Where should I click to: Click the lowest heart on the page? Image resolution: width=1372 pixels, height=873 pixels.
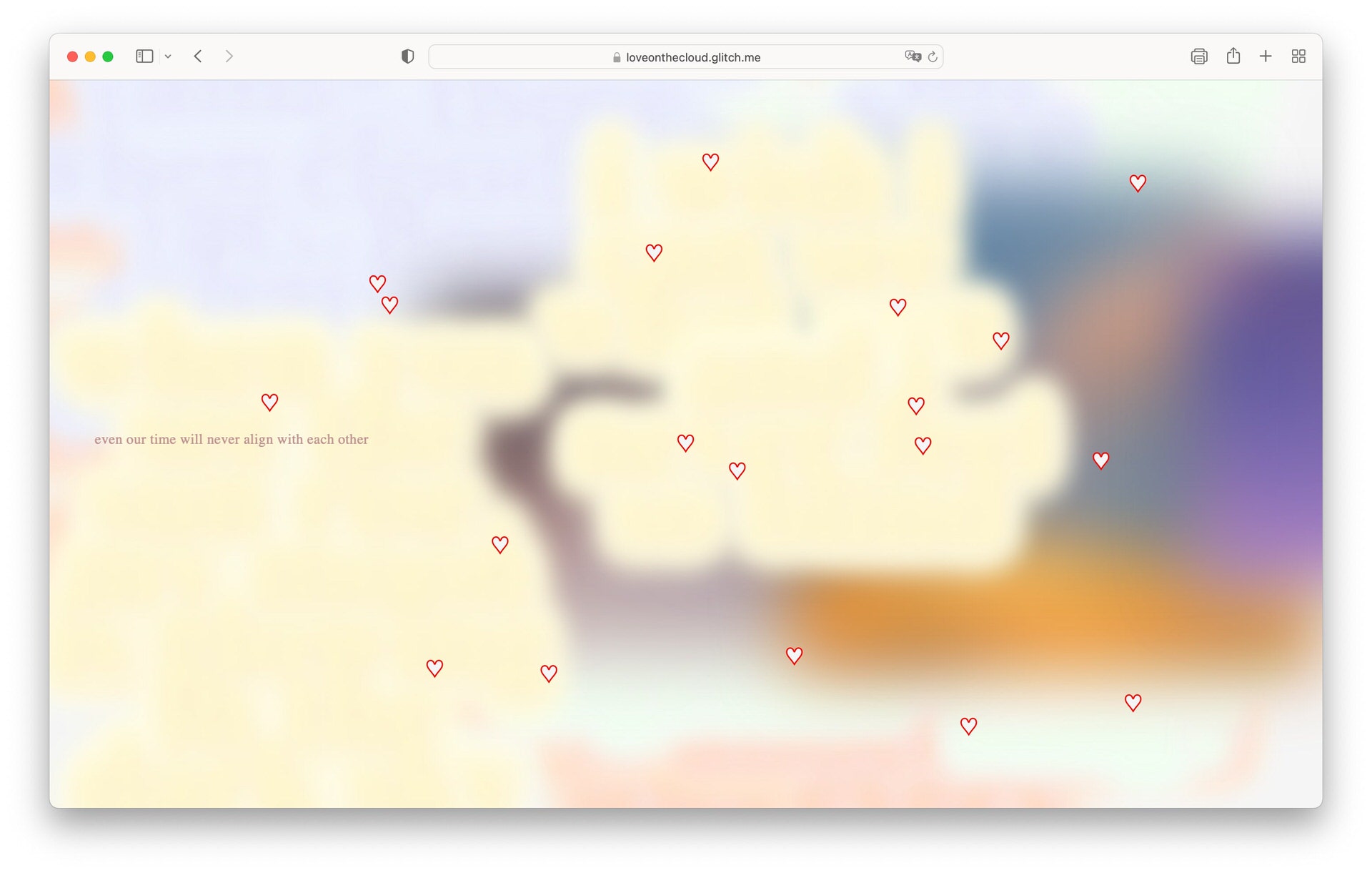(968, 726)
